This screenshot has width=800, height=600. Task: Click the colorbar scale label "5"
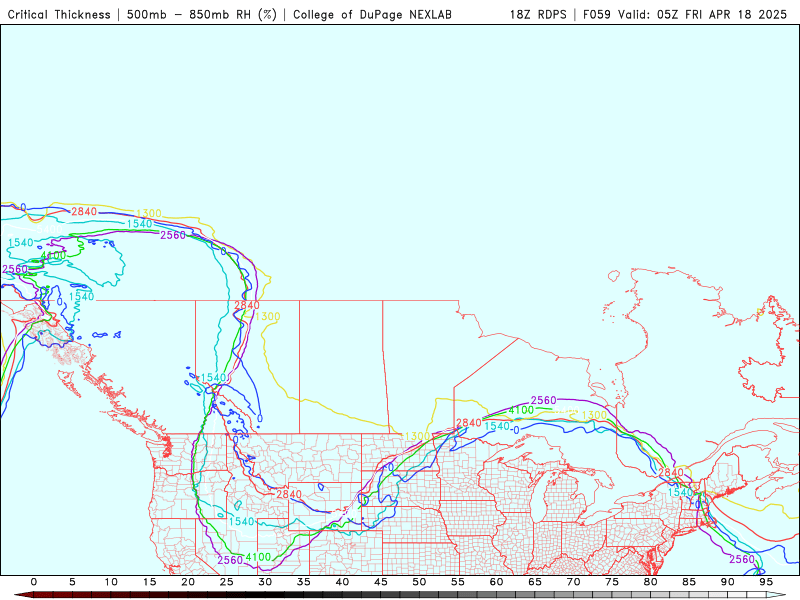click(x=72, y=582)
